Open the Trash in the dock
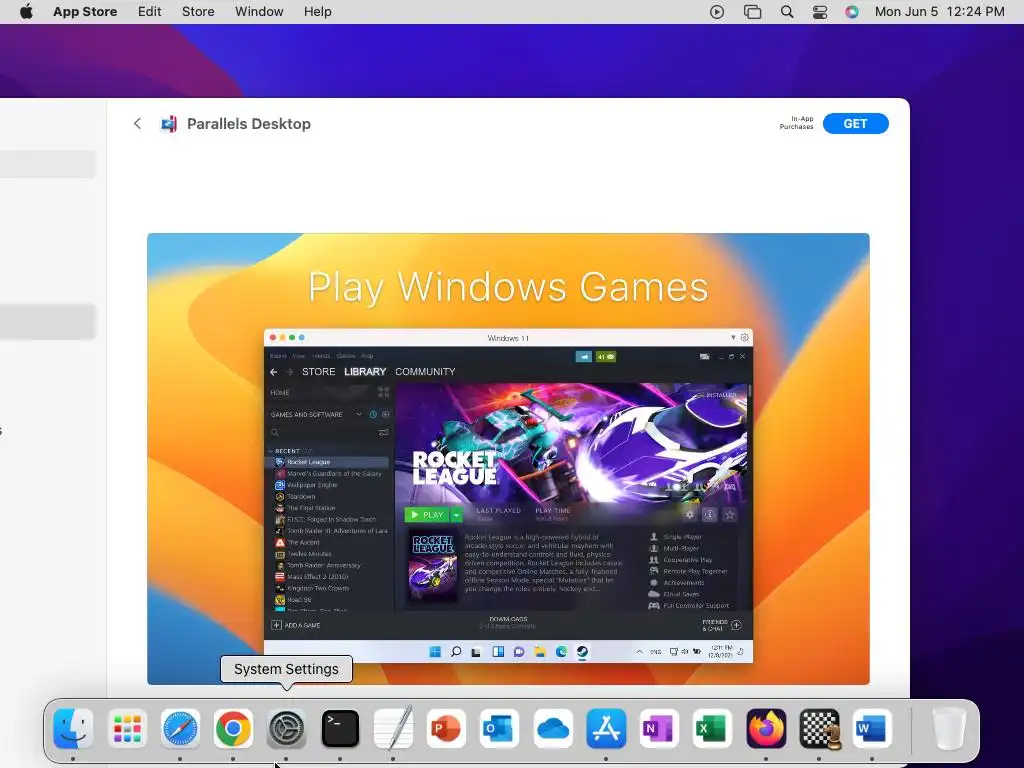The image size is (1024, 768). [948, 728]
